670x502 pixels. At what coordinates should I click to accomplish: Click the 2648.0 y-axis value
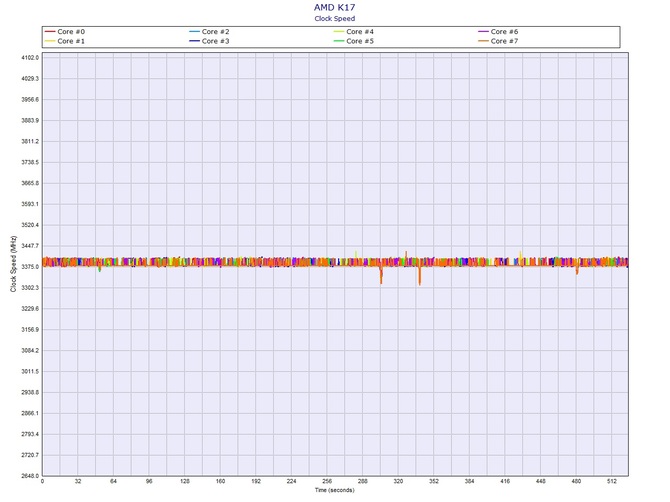pyautogui.click(x=30, y=476)
